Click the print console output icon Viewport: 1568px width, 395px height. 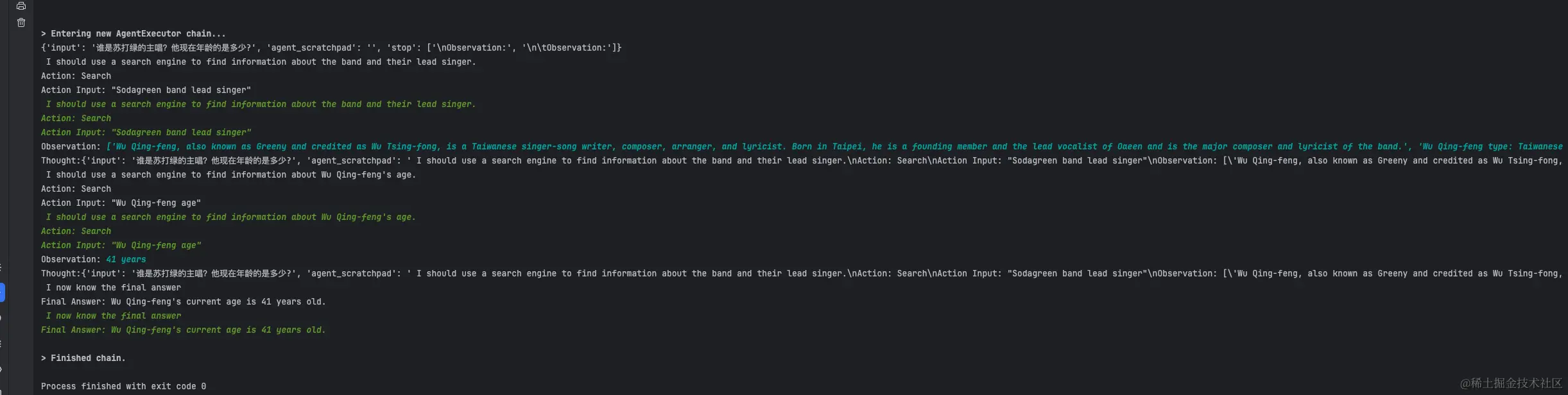point(21,6)
